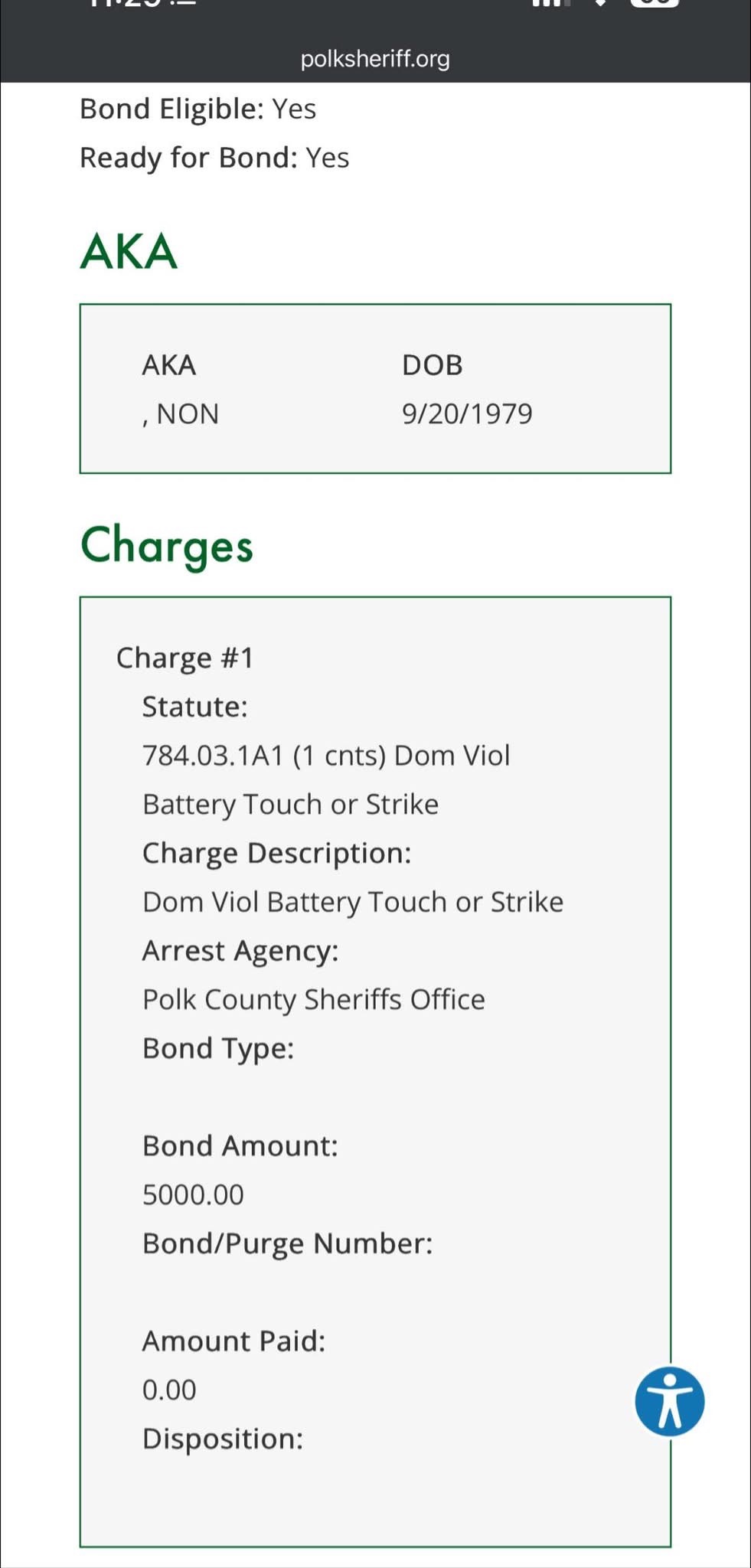Click the 5000.00 bond amount value
The width and height of the screenshot is (751, 1568).
click(193, 1194)
